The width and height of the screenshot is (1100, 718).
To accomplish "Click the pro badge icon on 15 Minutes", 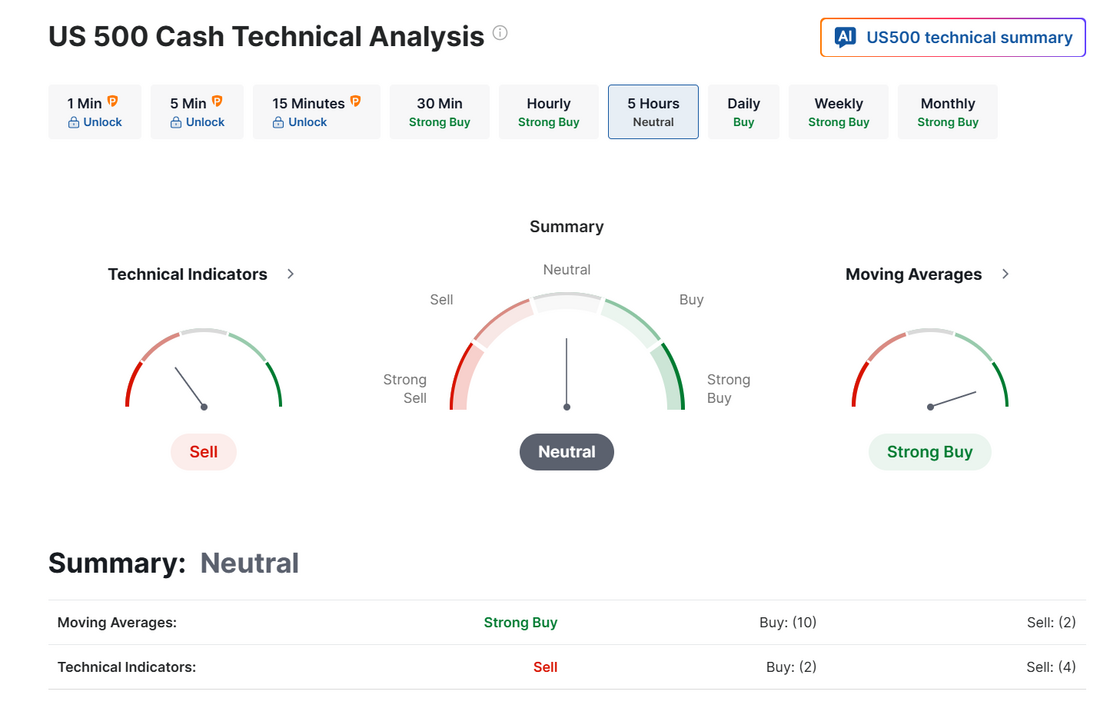I will pos(355,102).
